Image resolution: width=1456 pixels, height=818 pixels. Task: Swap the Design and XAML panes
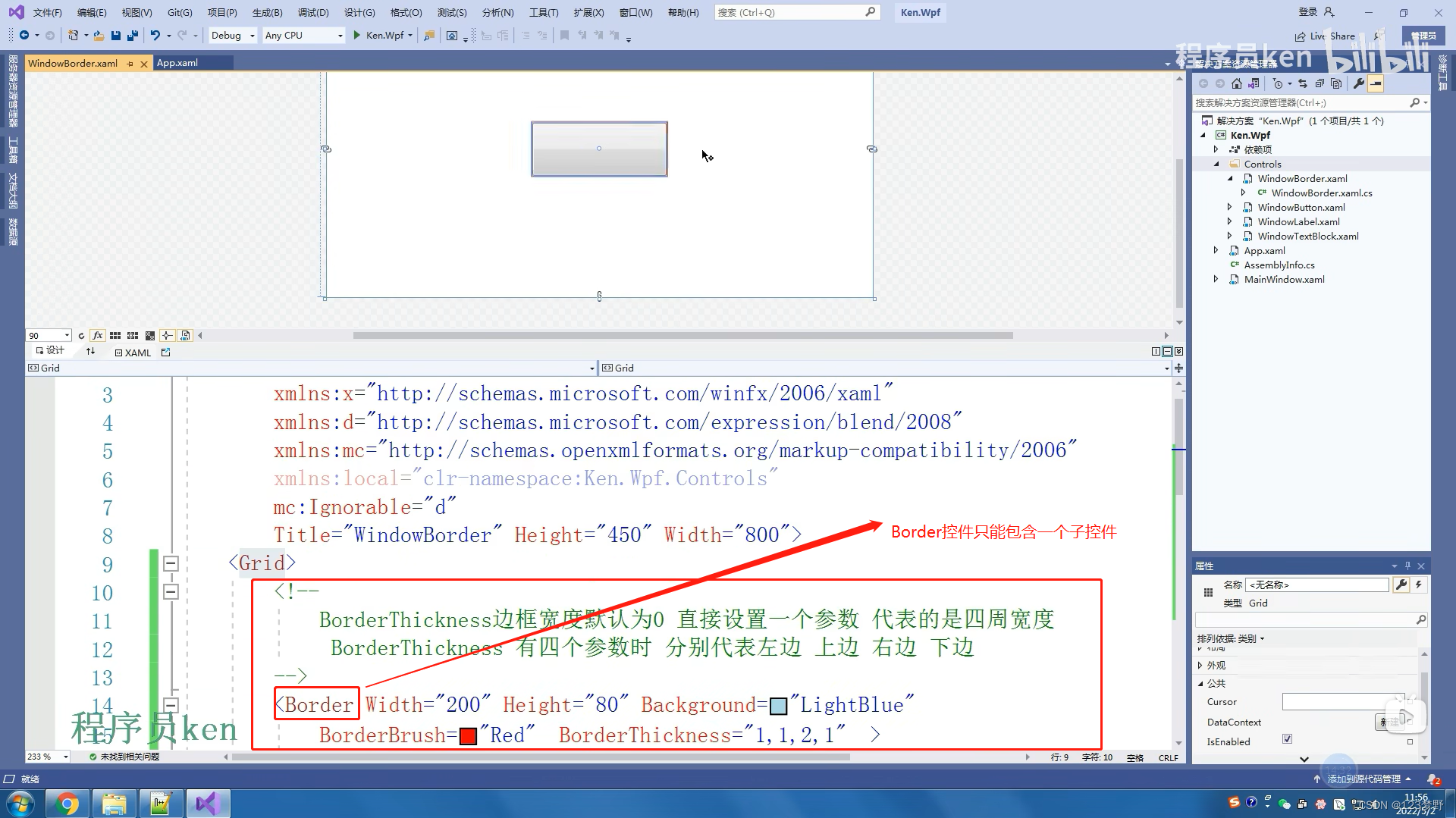(91, 352)
